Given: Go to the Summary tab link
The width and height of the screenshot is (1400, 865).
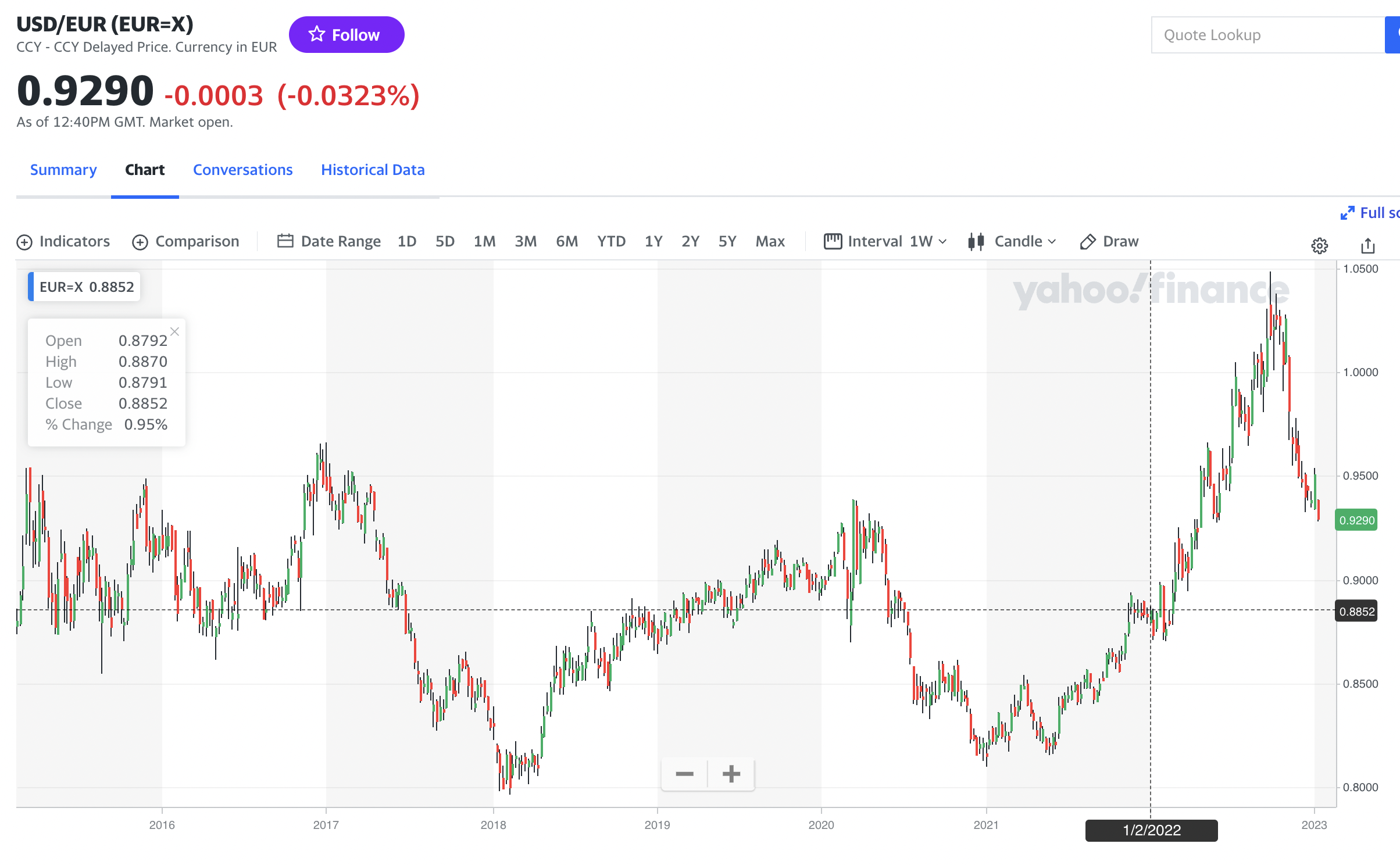Looking at the screenshot, I should (x=63, y=169).
